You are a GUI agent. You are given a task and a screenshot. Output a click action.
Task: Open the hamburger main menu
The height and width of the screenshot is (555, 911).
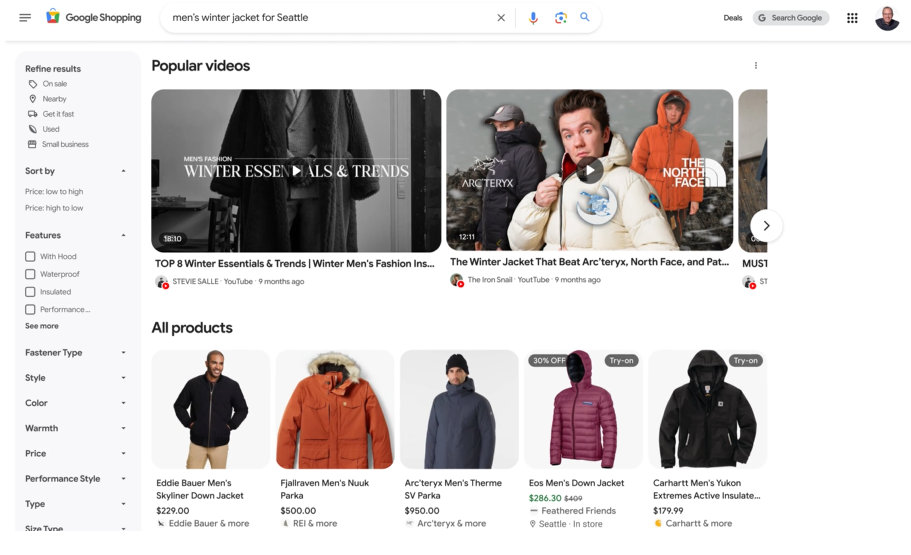coord(25,17)
